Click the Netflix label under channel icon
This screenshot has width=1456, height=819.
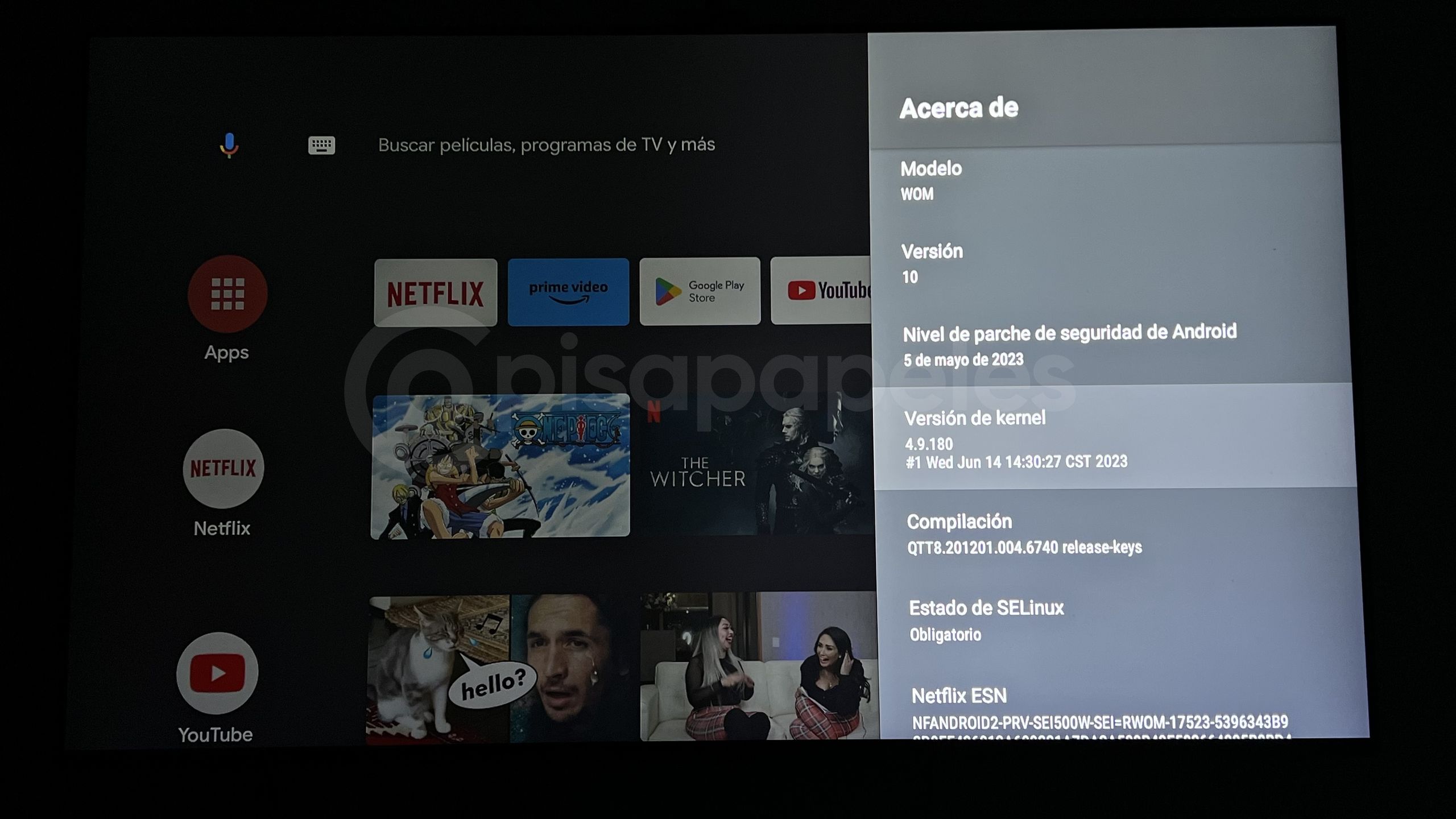(222, 528)
